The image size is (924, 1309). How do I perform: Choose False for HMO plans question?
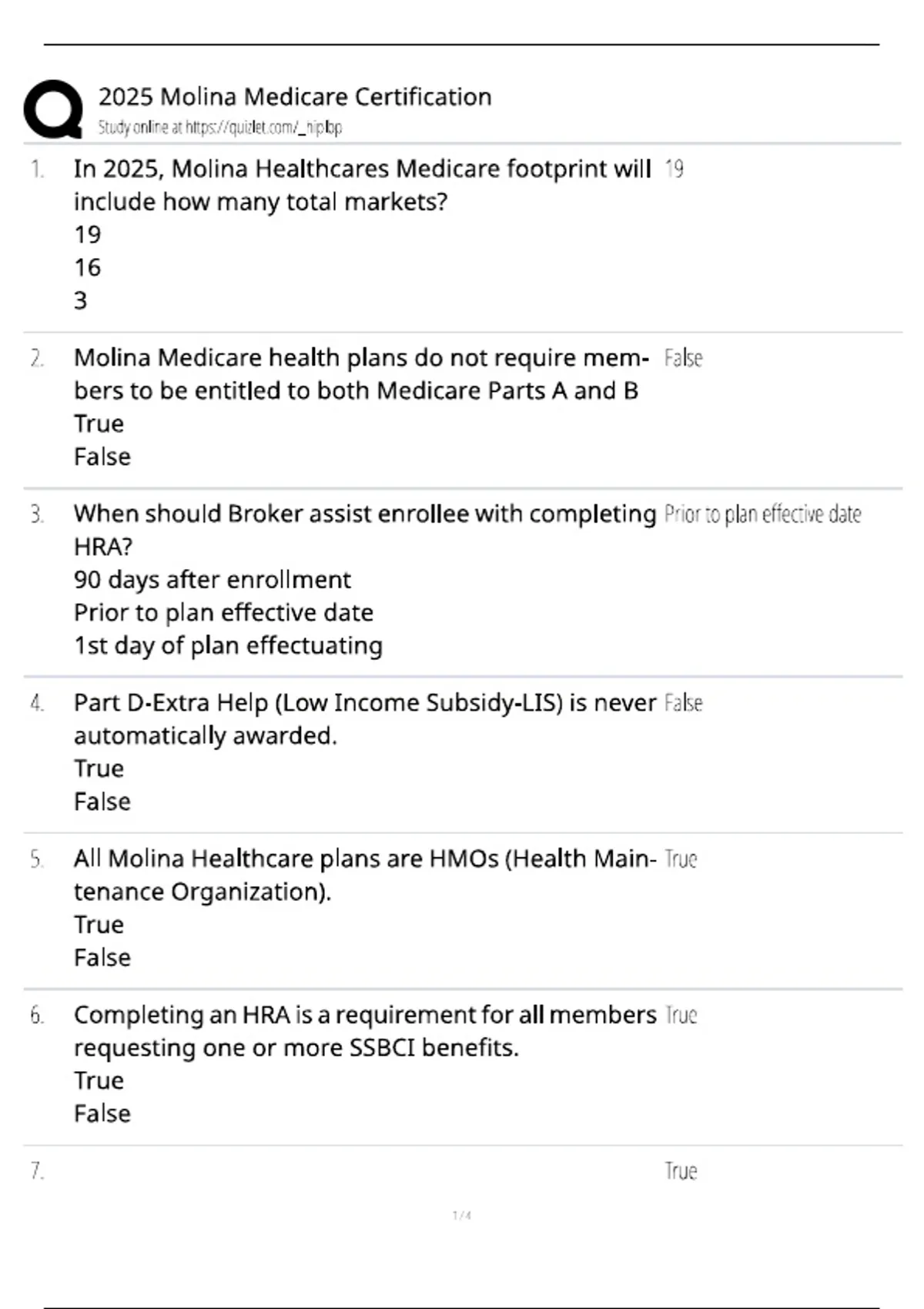coord(102,958)
